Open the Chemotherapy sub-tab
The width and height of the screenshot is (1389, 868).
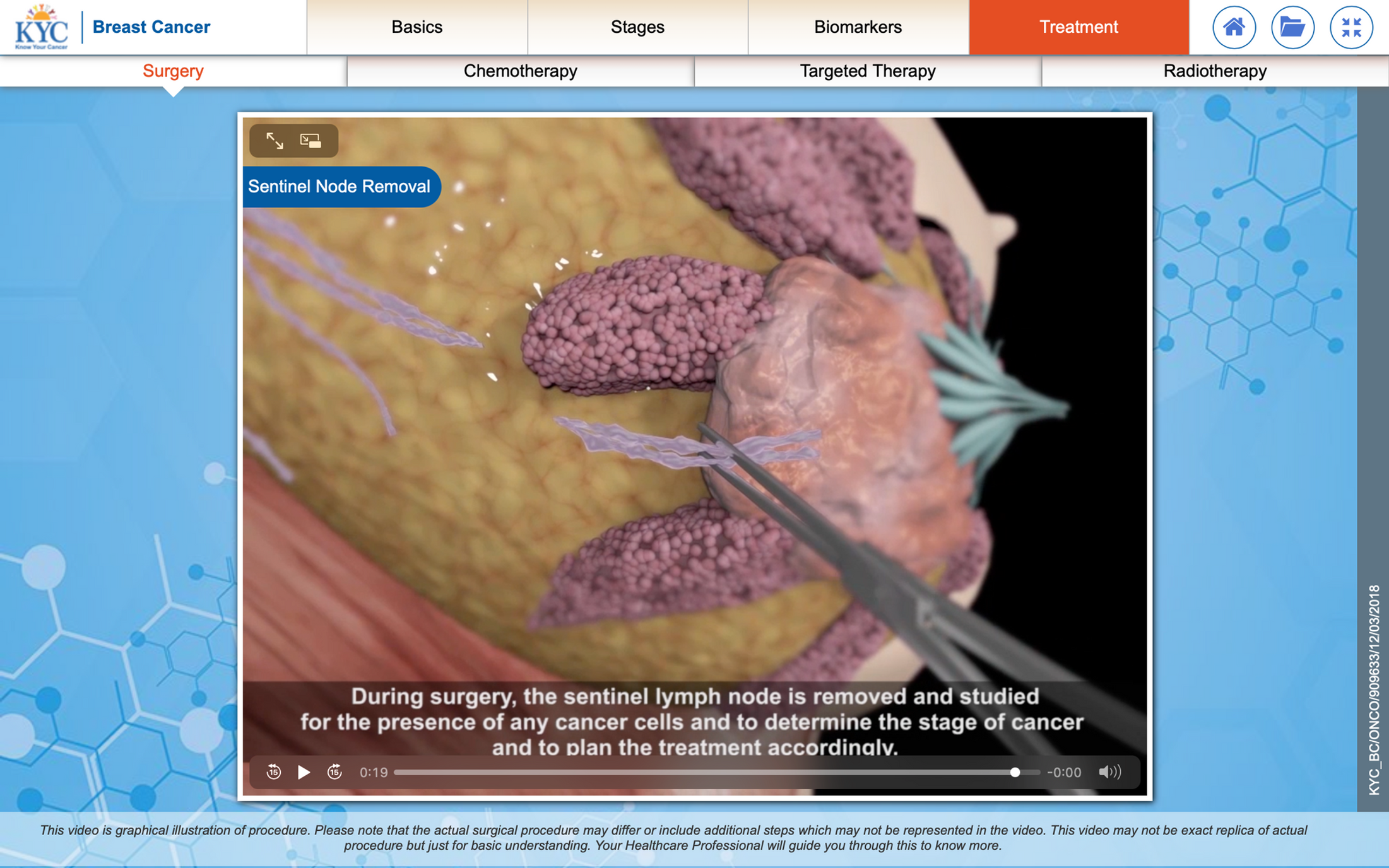[x=520, y=71]
